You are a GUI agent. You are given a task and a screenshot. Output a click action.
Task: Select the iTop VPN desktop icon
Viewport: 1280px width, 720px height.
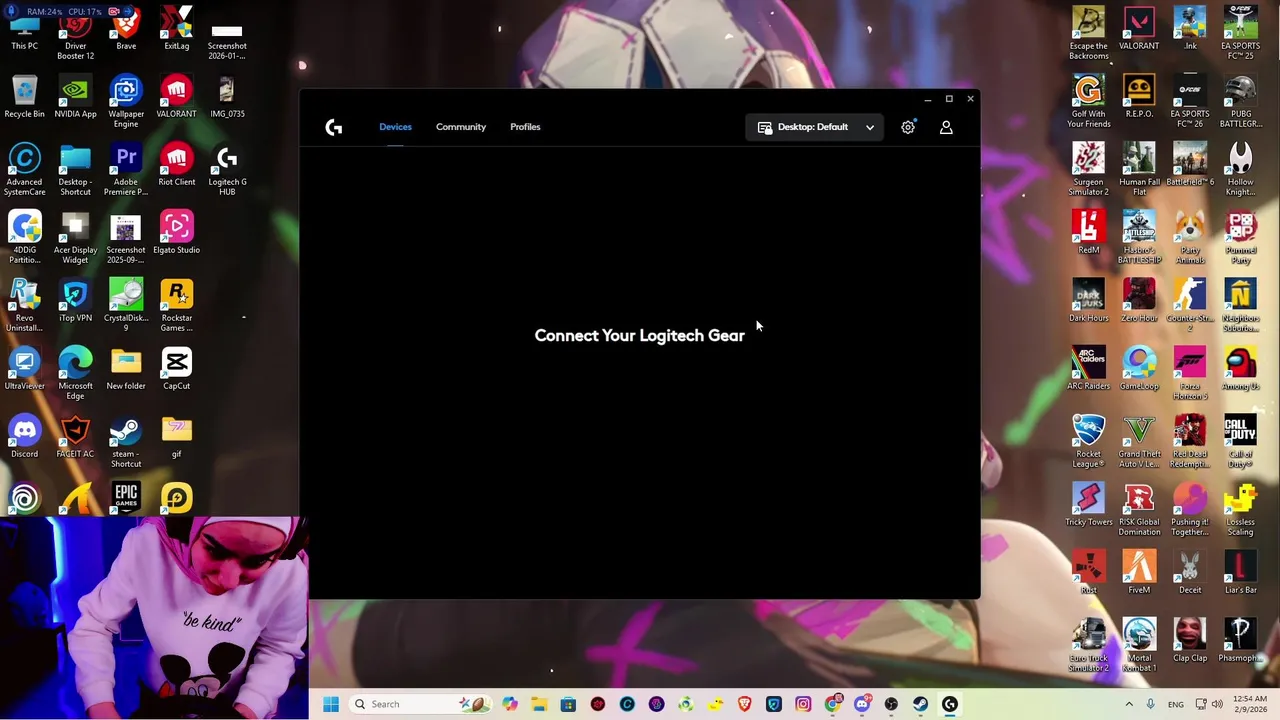click(75, 301)
